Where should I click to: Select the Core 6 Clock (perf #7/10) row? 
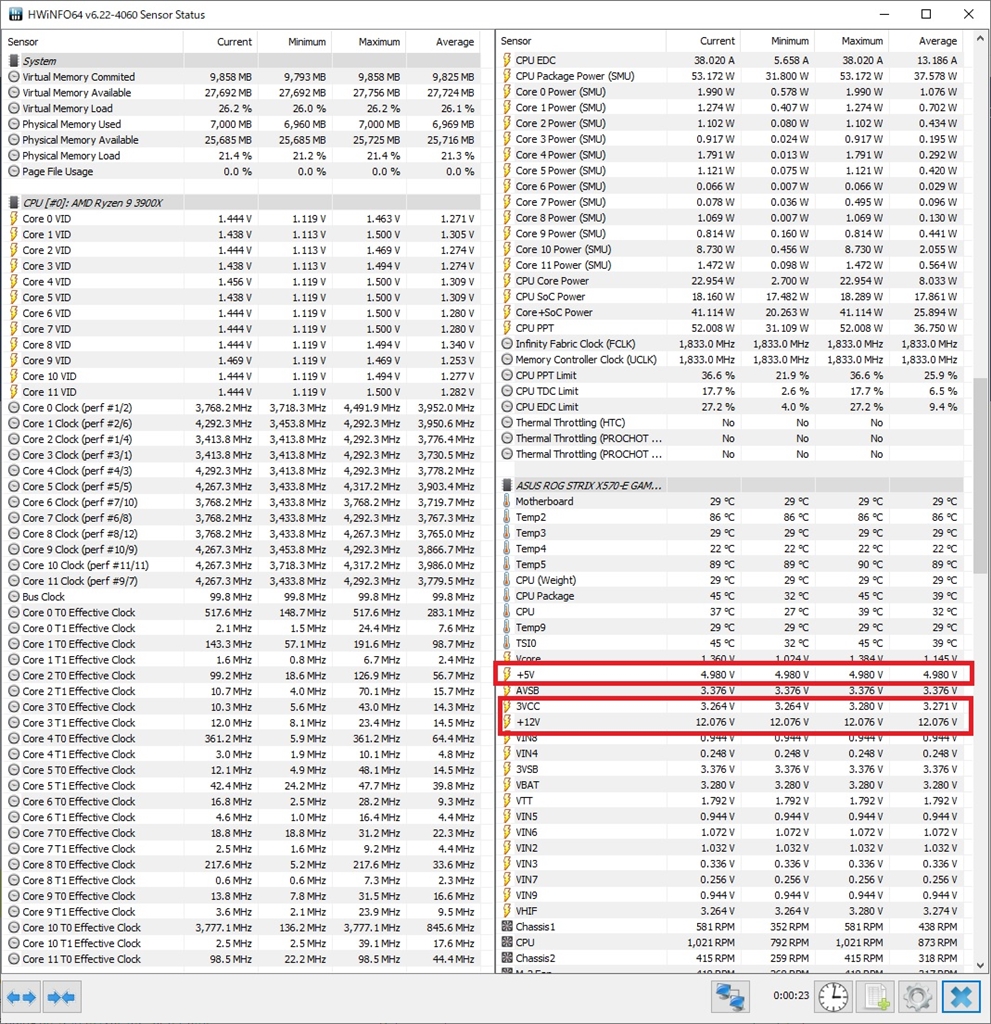[243, 502]
